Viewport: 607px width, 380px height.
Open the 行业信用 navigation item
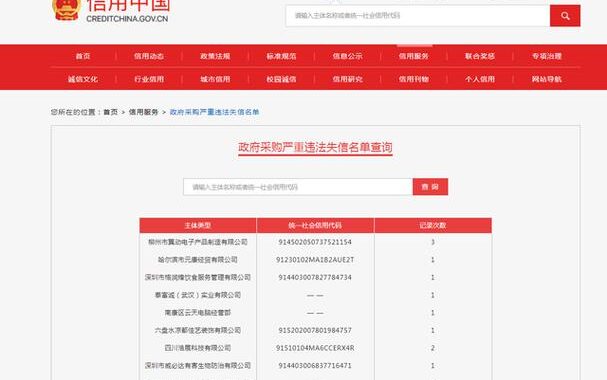click(x=149, y=79)
